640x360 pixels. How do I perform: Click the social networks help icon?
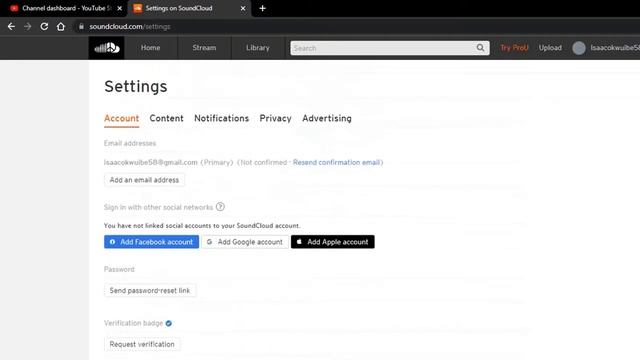coord(220,207)
